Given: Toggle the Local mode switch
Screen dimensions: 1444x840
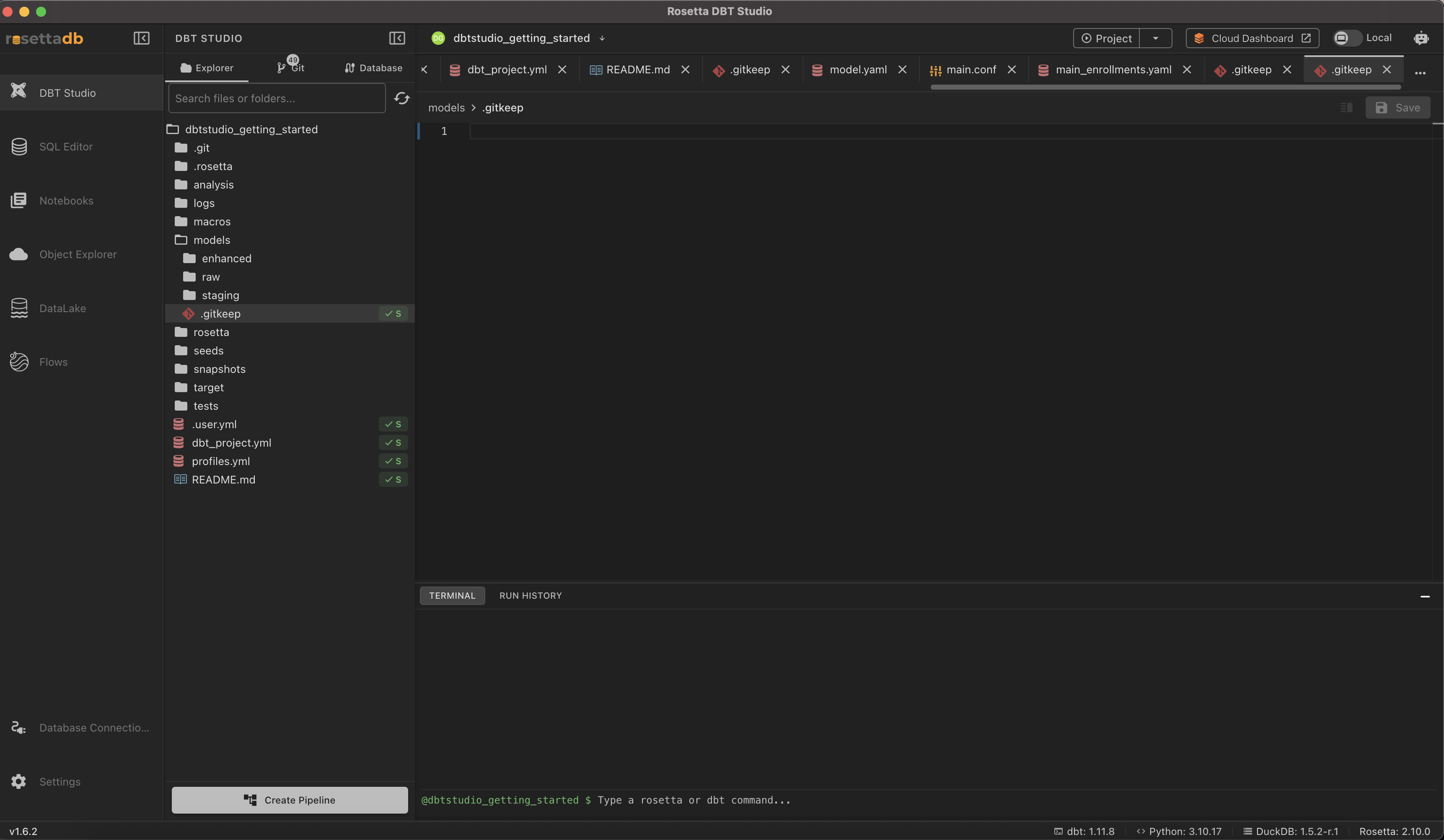Looking at the screenshot, I should 1347,39.
